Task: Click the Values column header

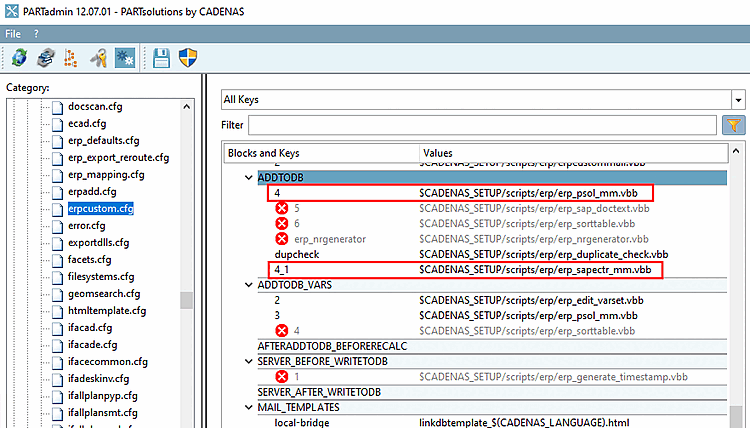Action: pos(574,153)
